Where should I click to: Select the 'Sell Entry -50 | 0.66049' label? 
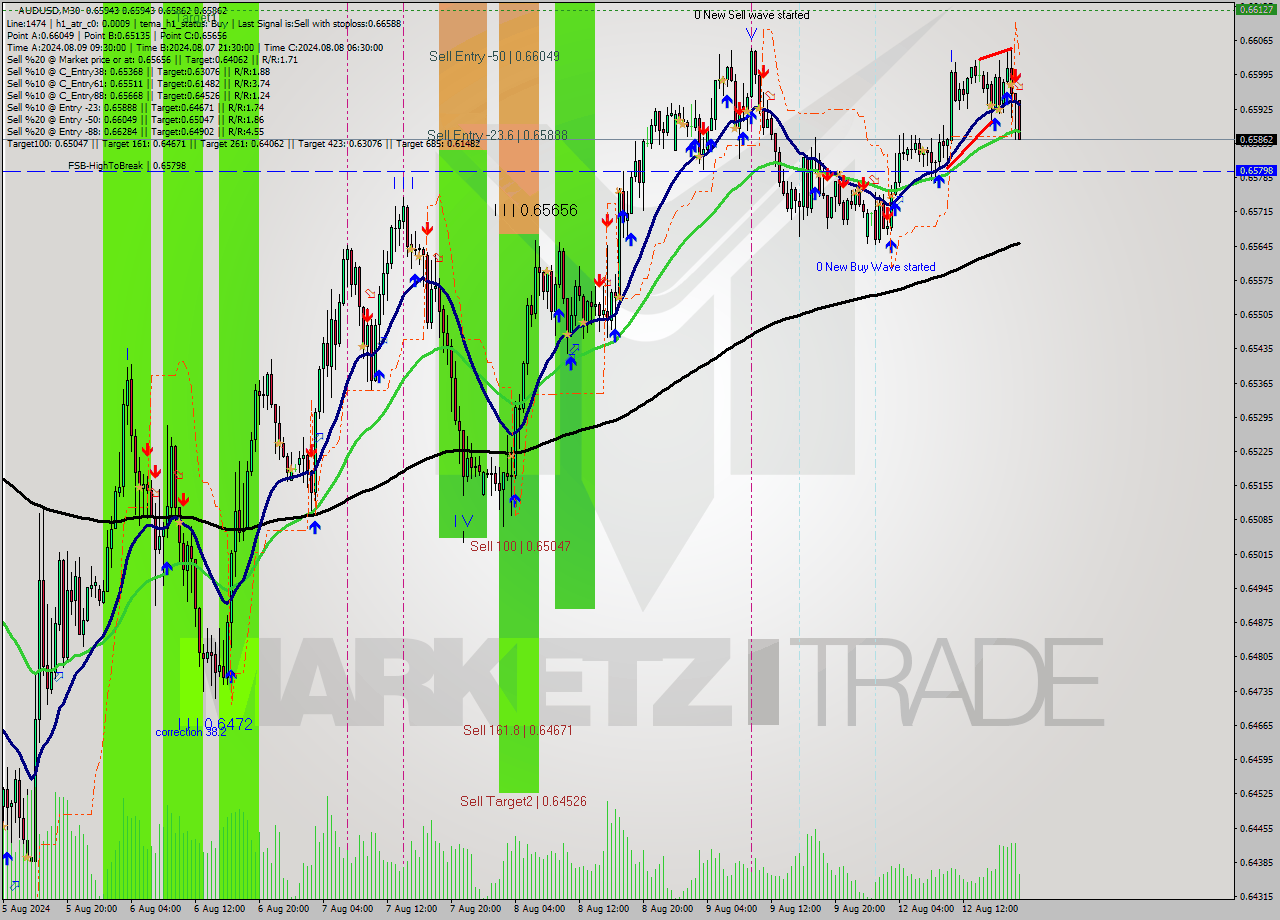[494, 56]
